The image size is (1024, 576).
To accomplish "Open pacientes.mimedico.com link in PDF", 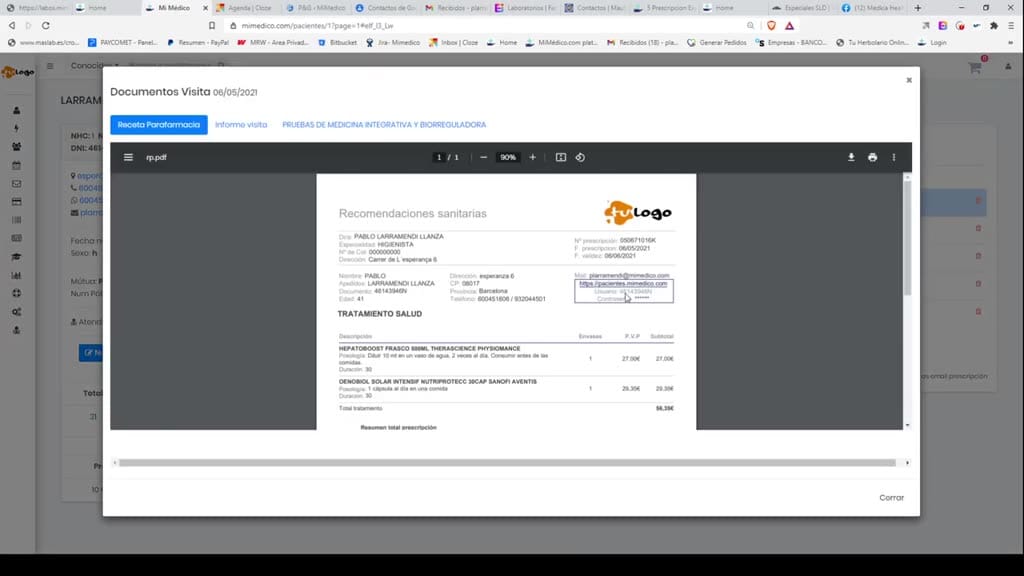I will point(623,283).
